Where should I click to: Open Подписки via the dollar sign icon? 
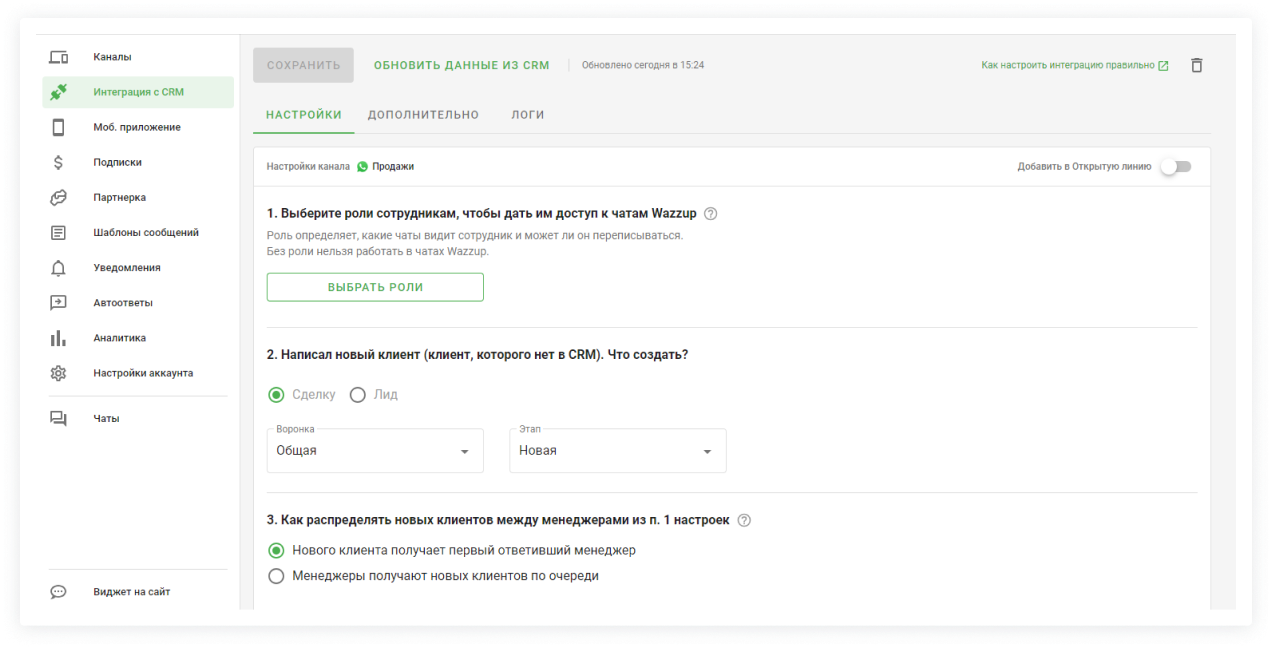click(58, 162)
